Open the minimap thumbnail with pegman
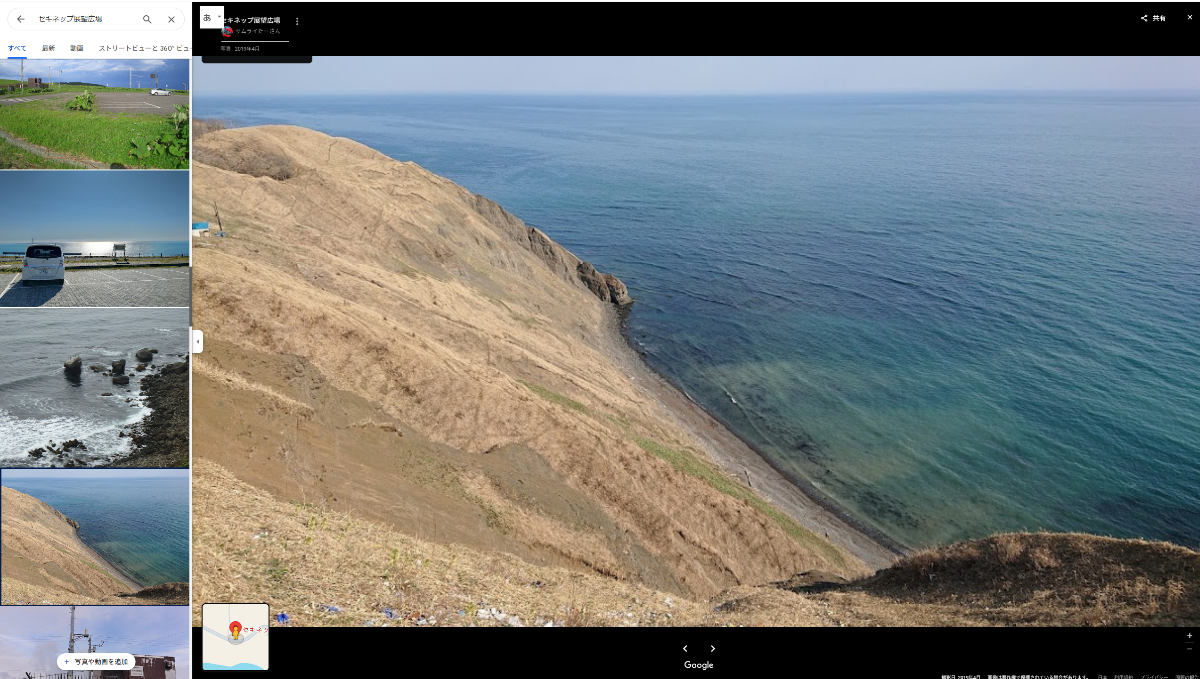 point(235,636)
